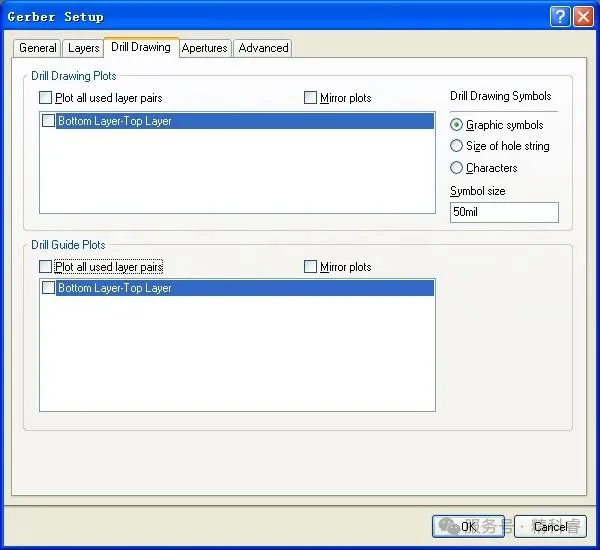Show the Advanced tab
This screenshot has width=600, height=550.
click(x=263, y=48)
